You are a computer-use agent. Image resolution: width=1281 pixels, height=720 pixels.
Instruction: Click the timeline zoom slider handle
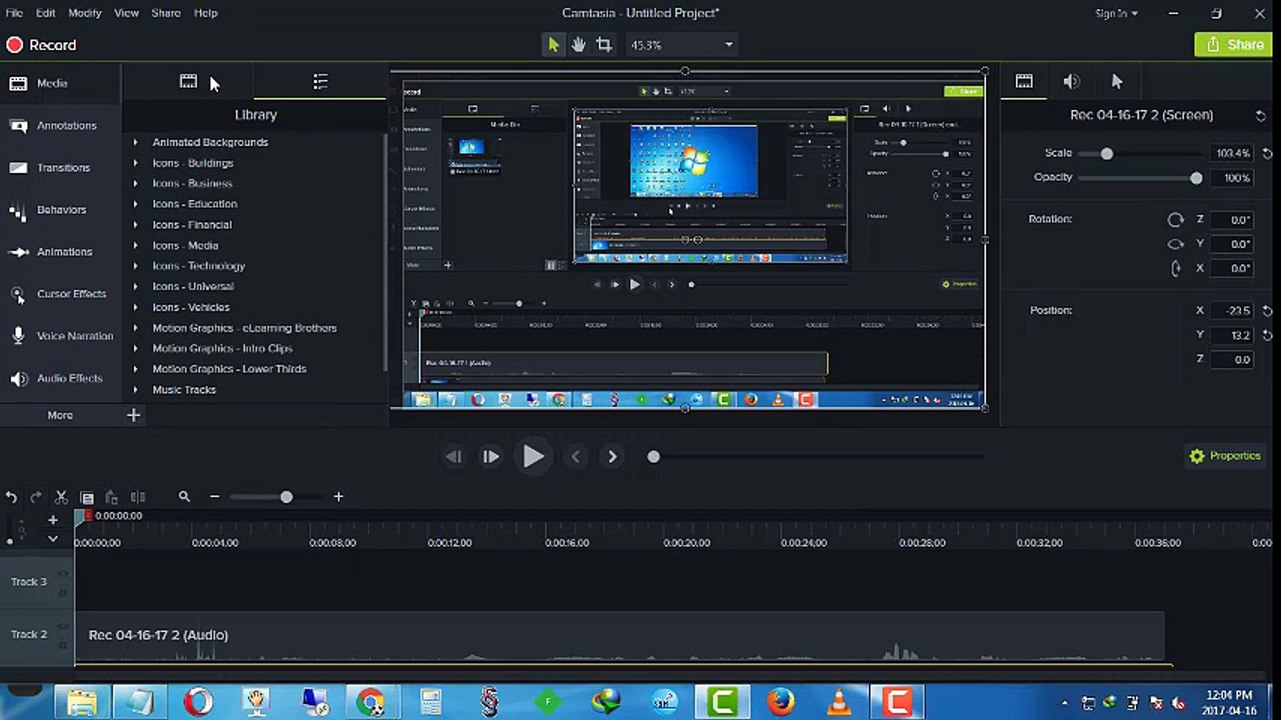click(286, 497)
